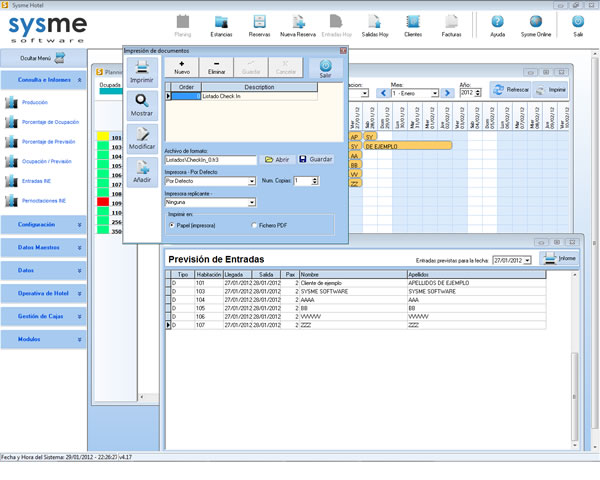Select room 107 entry row
The image size is (600, 480).
pos(355,325)
